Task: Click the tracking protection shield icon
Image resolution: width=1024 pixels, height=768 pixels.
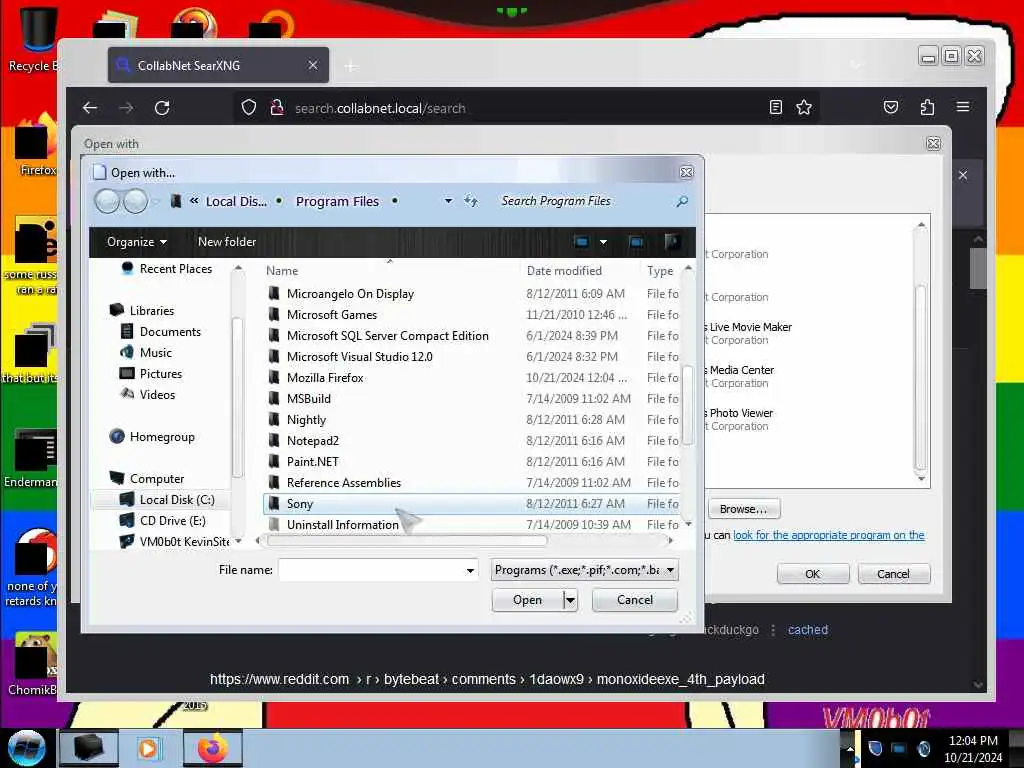Action: point(249,107)
